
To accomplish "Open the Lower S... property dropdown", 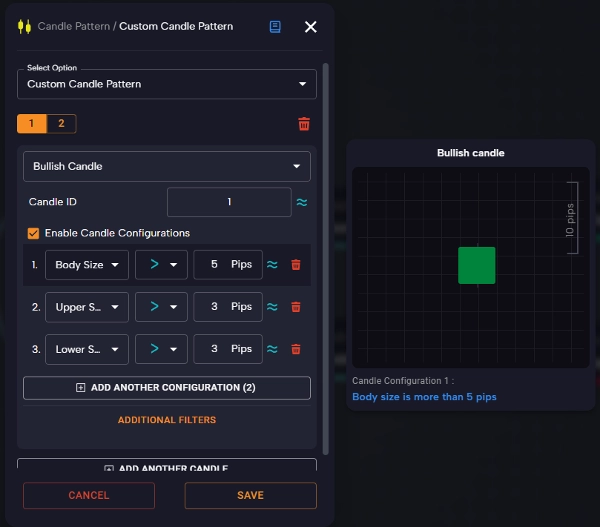I will tap(87, 349).
